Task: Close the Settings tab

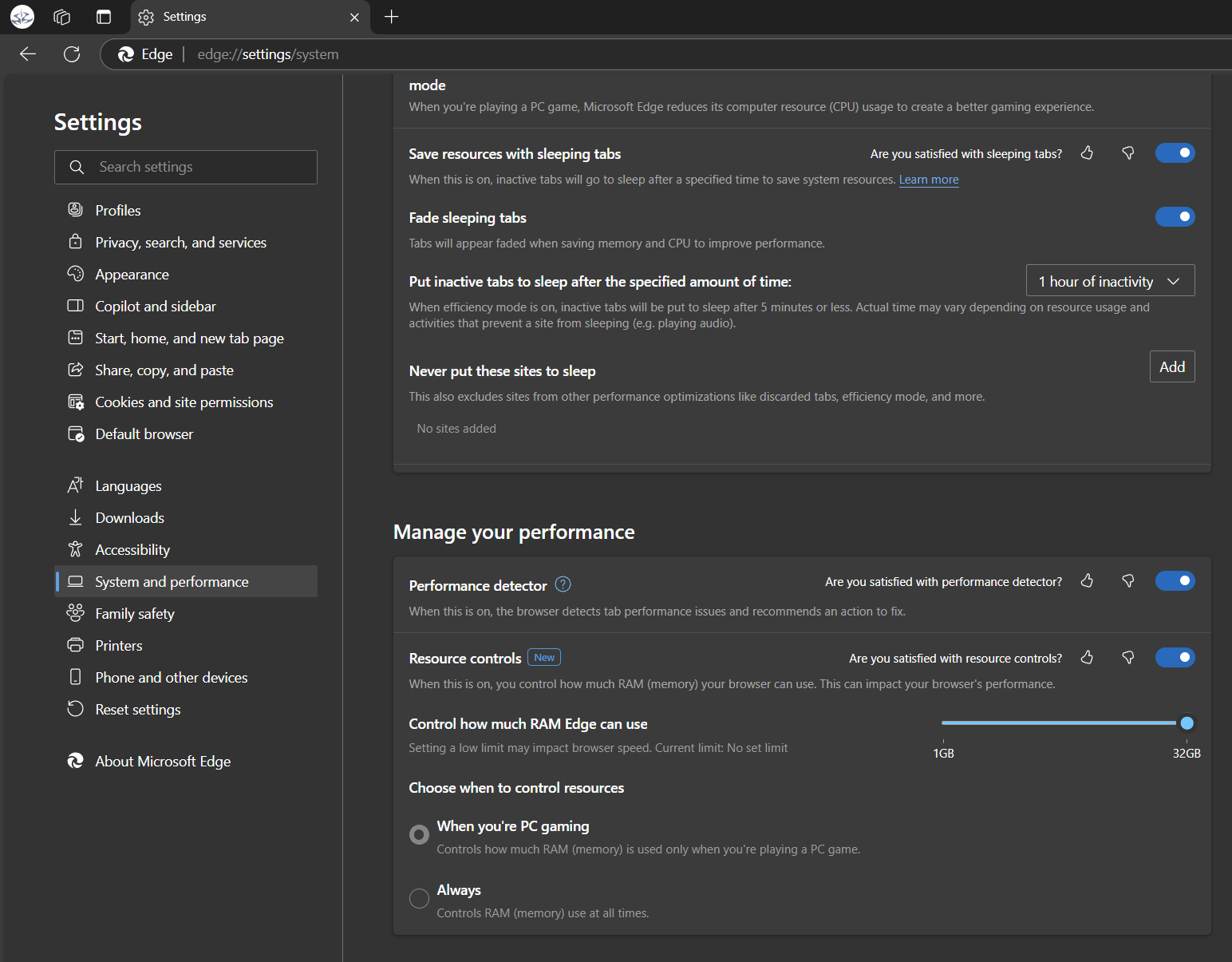Action: click(354, 17)
